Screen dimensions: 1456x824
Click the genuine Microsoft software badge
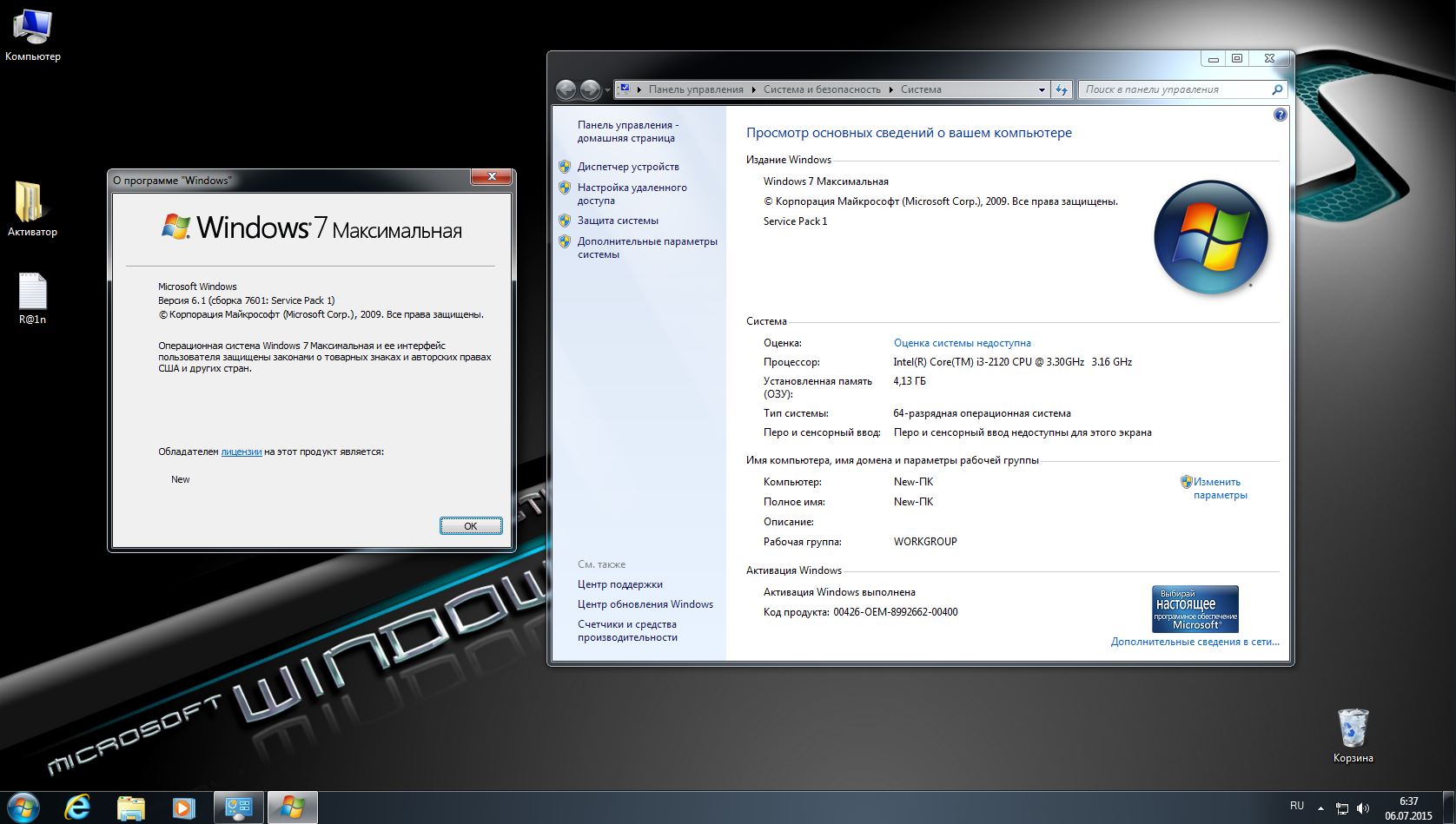pyautogui.click(x=1195, y=609)
